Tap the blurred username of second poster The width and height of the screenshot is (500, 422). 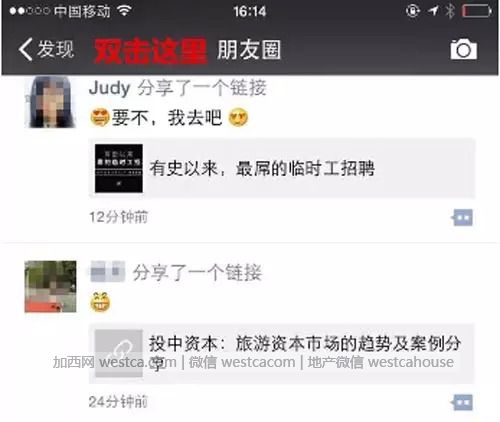pos(107,271)
